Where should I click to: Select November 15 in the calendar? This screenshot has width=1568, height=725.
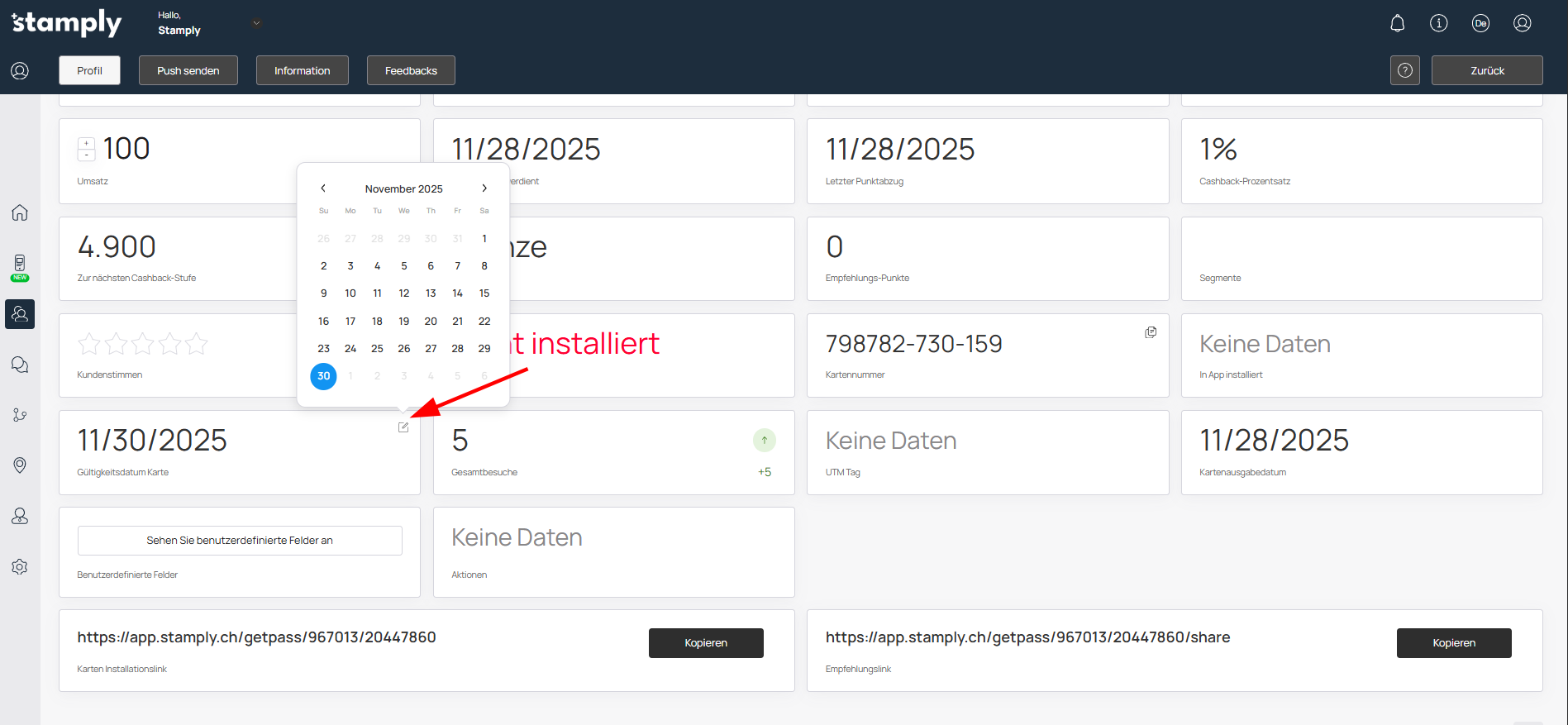coord(484,293)
